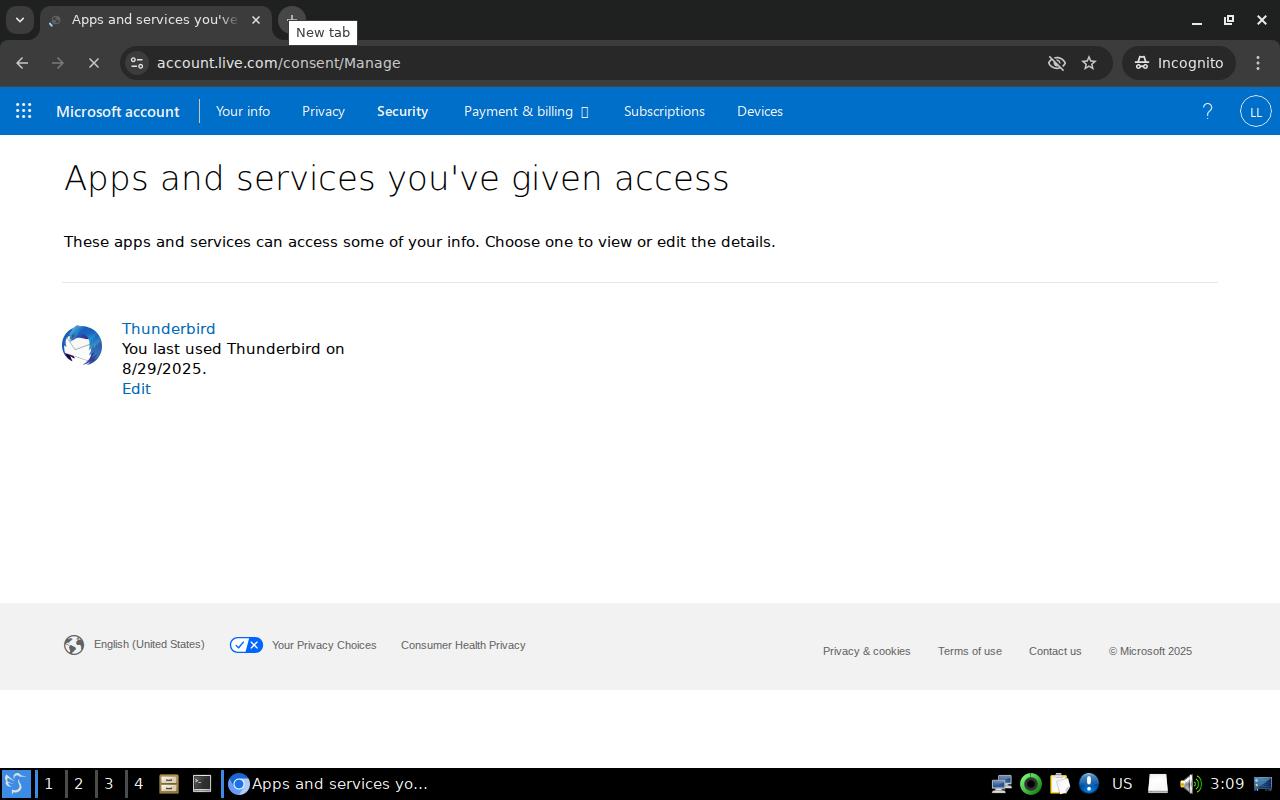The image size is (1280, 800).
Task: Click the network tray icon
Action: click(1001, 784)
